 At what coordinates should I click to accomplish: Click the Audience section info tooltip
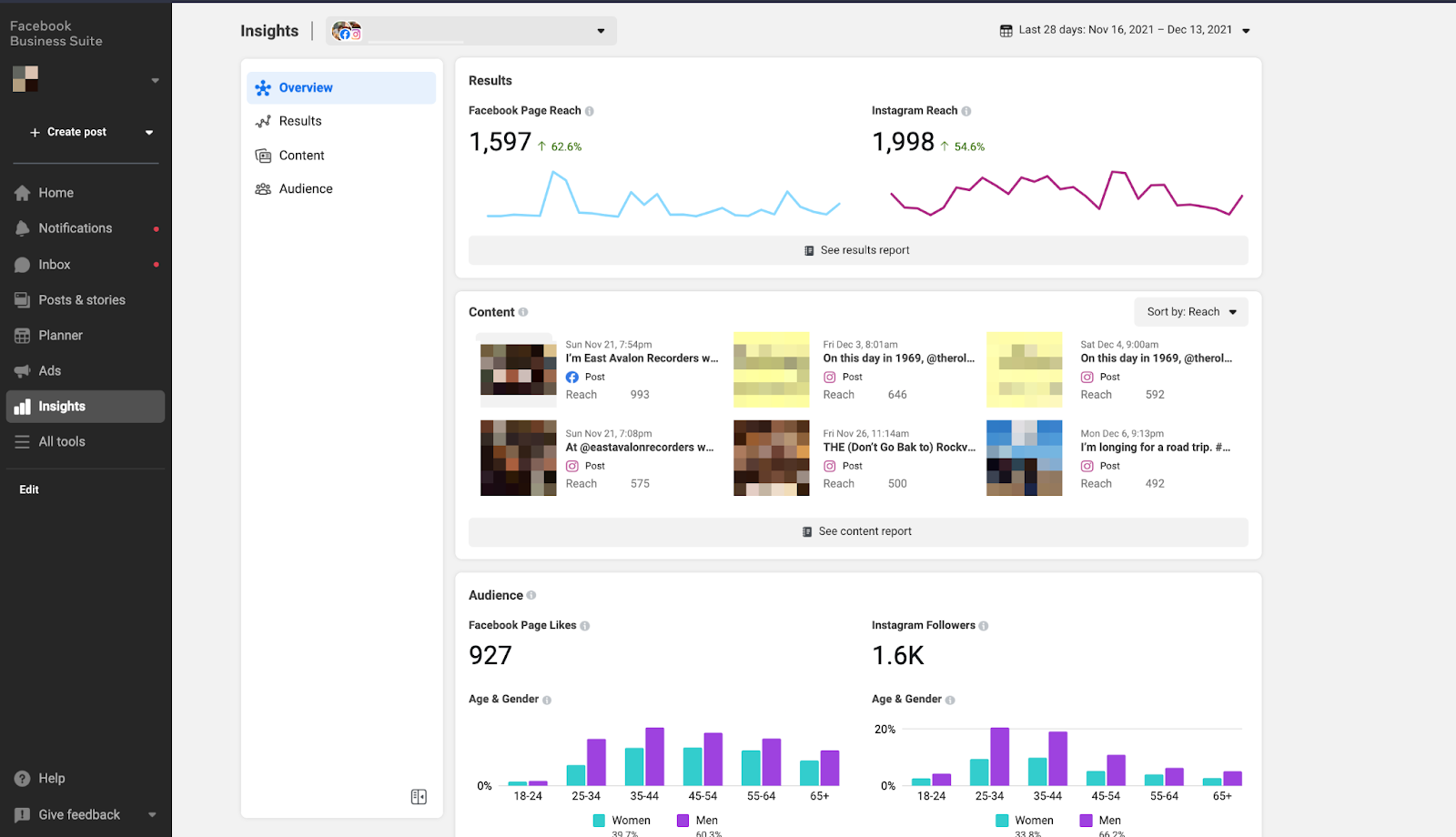click(533, 595)
